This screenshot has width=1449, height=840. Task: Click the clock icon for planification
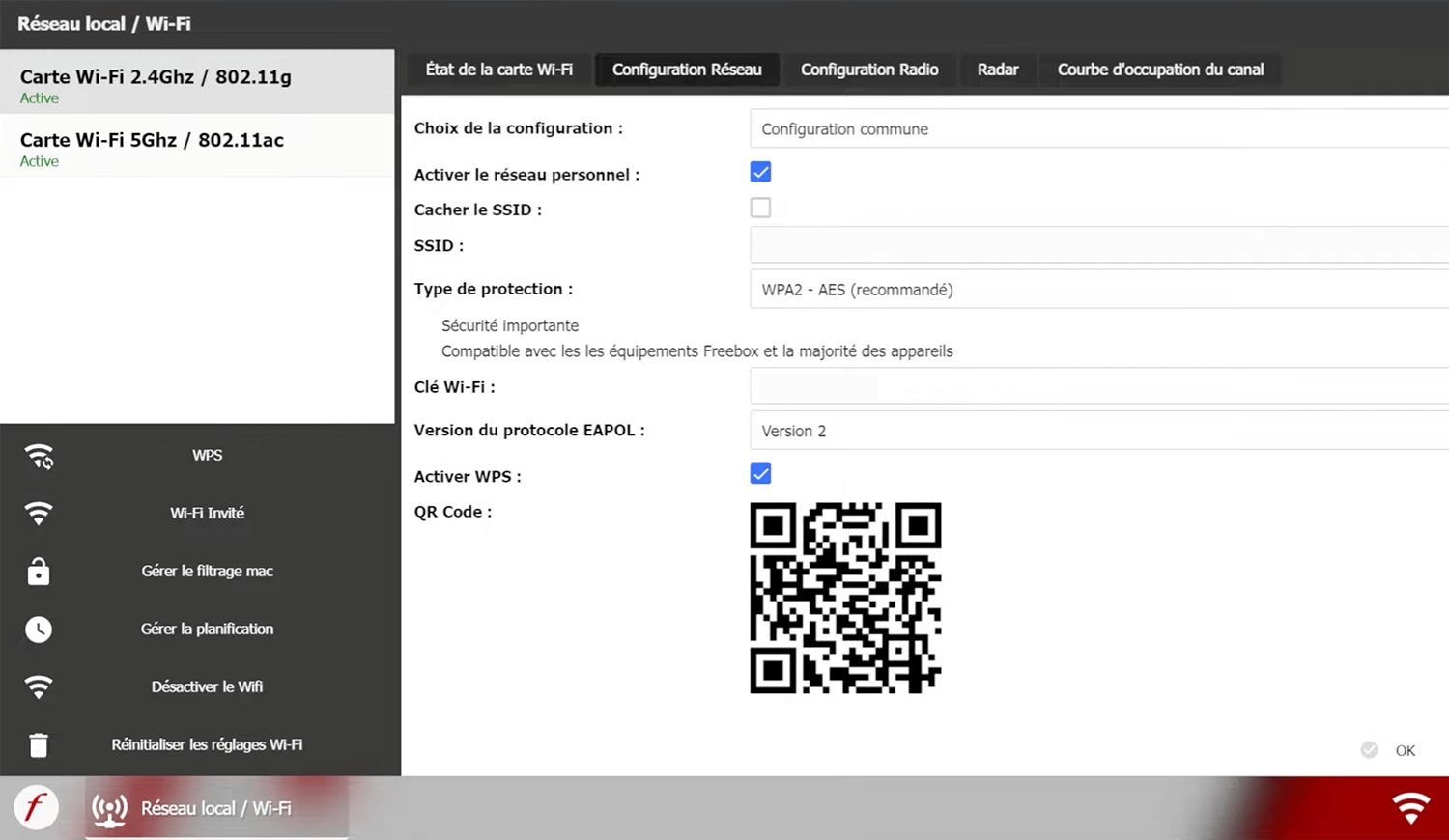coord(39,630)
